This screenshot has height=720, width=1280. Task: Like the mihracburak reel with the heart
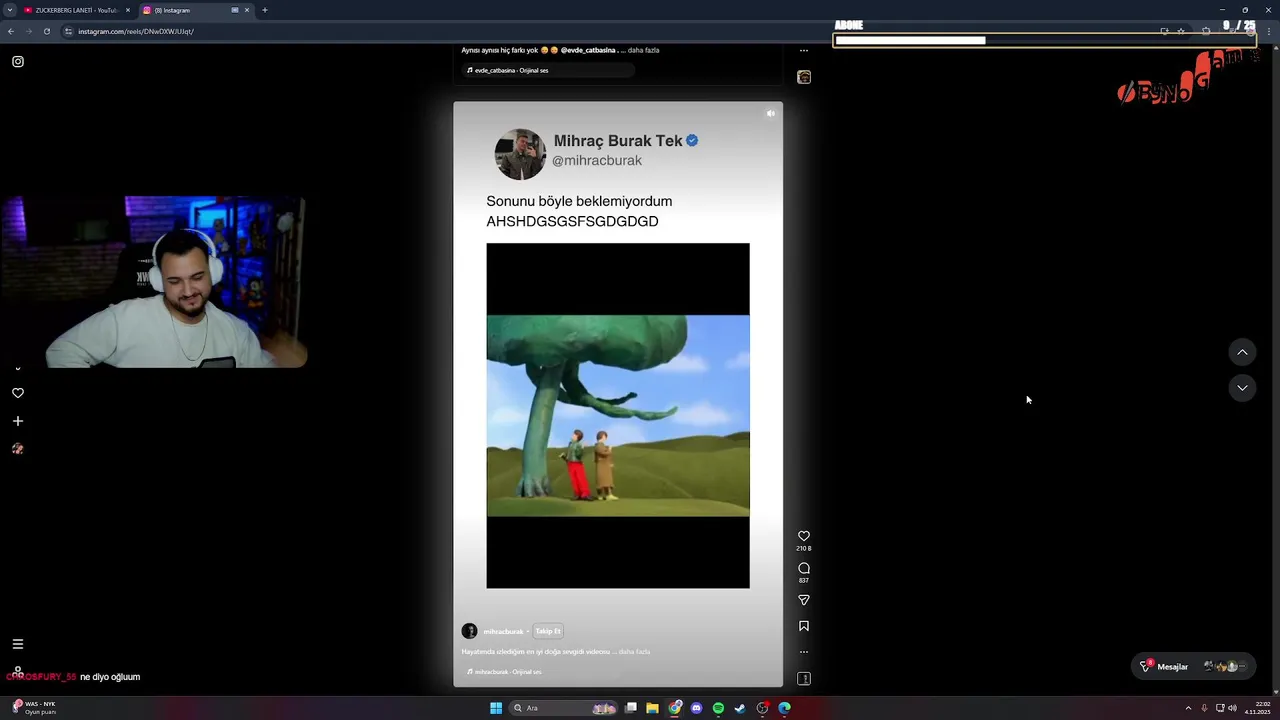pyautogui.click(x=803, y=536)
